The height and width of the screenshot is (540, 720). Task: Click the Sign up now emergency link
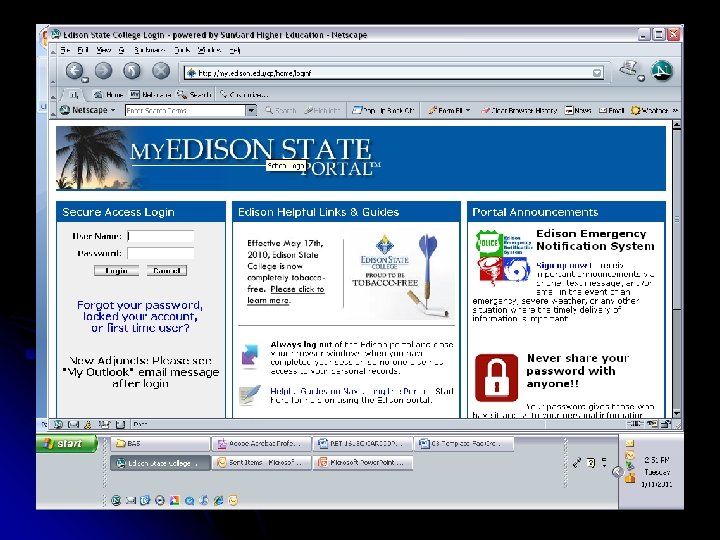[562, 265]
